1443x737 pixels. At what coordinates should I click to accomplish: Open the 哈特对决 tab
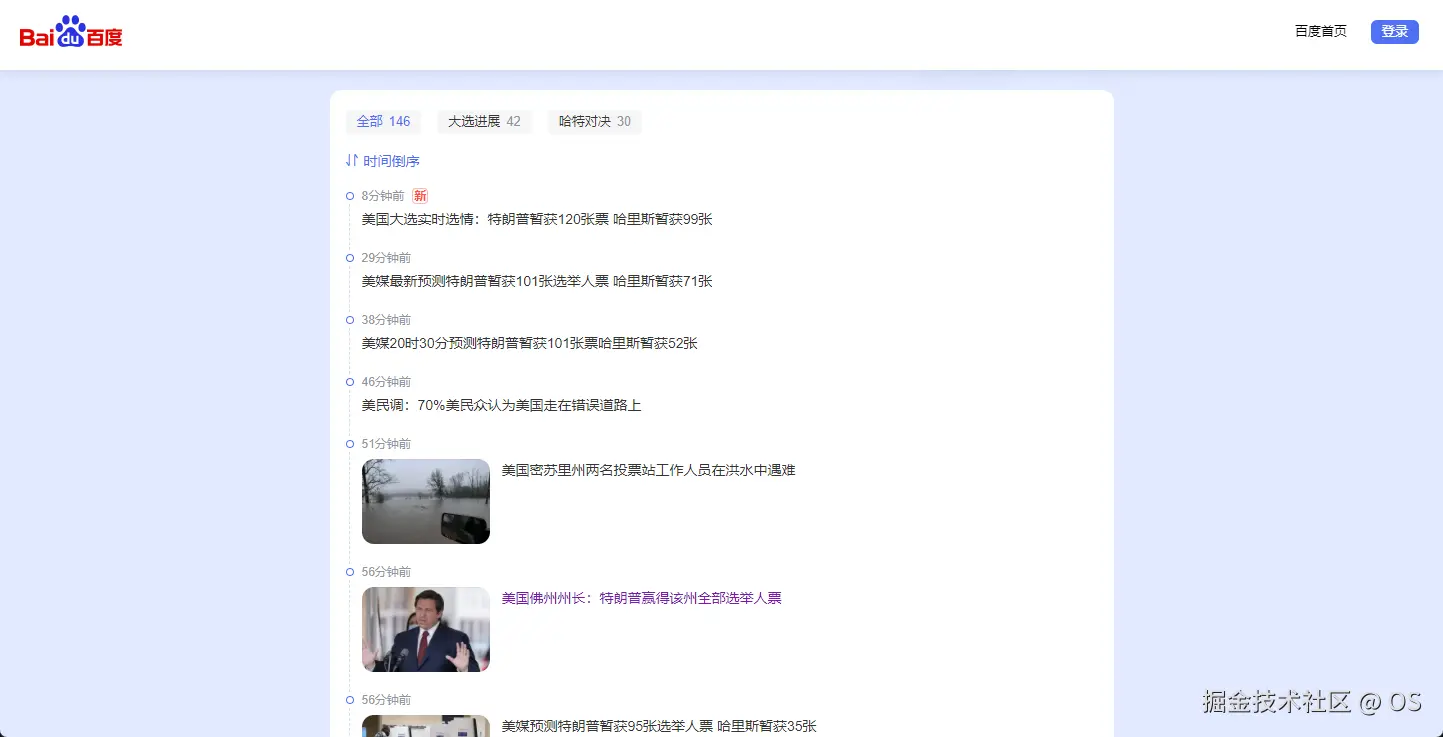pos(593,121)
